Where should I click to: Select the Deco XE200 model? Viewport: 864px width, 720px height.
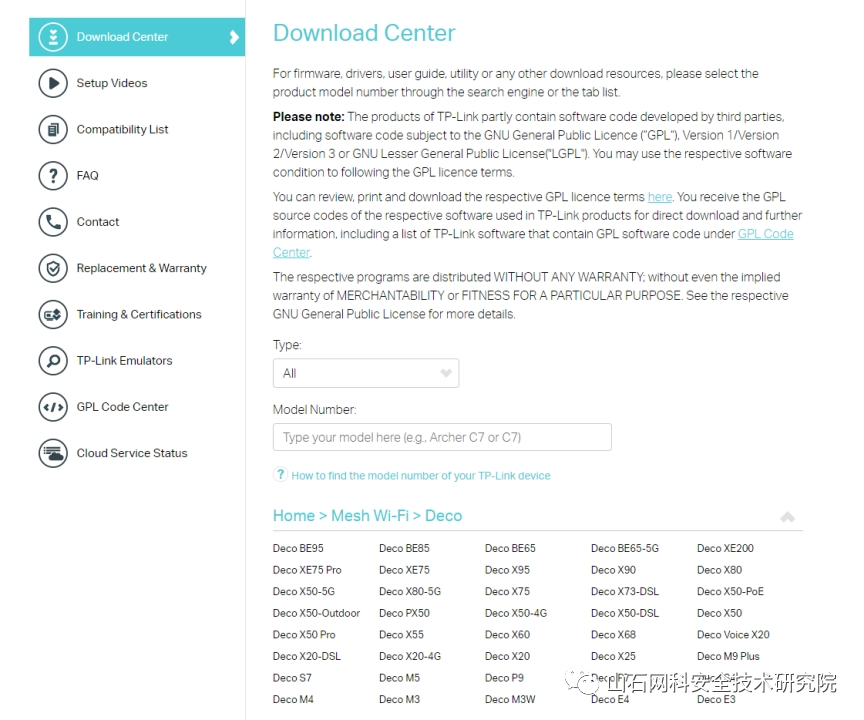pyautogui.click(x=725, y=548)
